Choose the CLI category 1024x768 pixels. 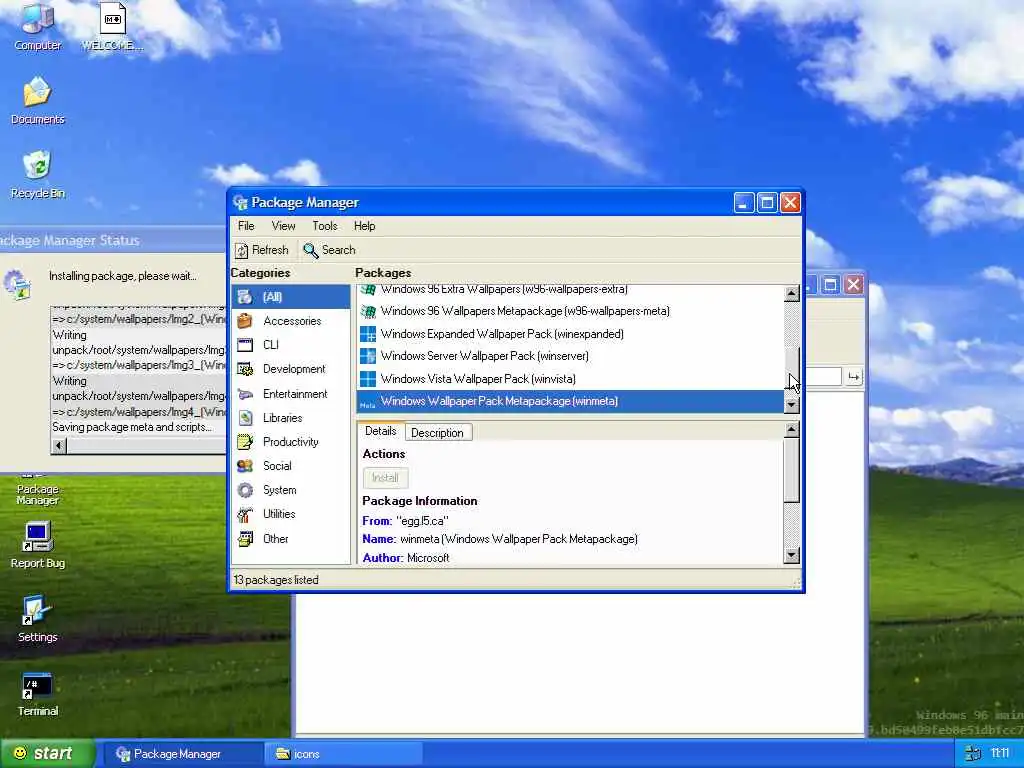coord(291,345)
